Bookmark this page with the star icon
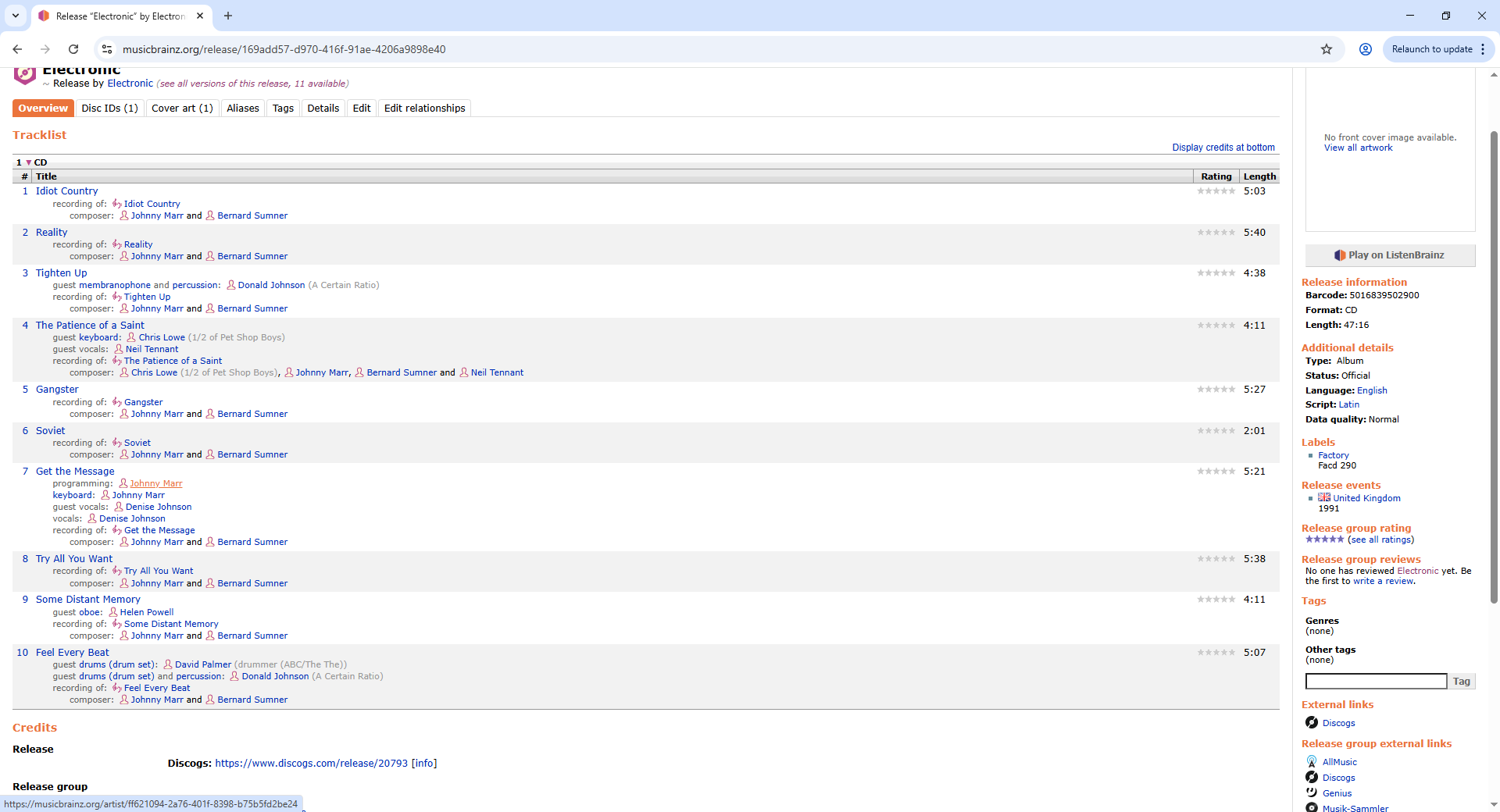The width and height of the screenshot is (1500, 812). click(x=1327, y=49)
